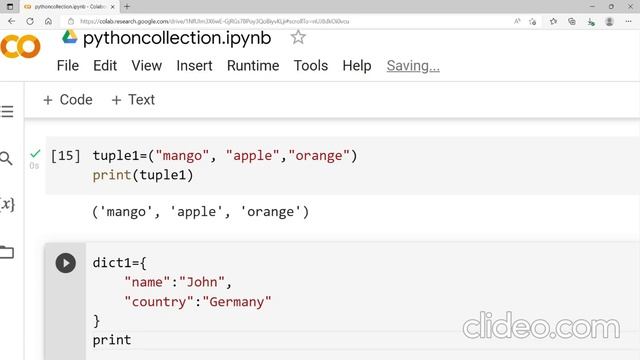Click the green checkmark on cell 15
The width and height of the screenshot is (640, 360).
(36, 153)
